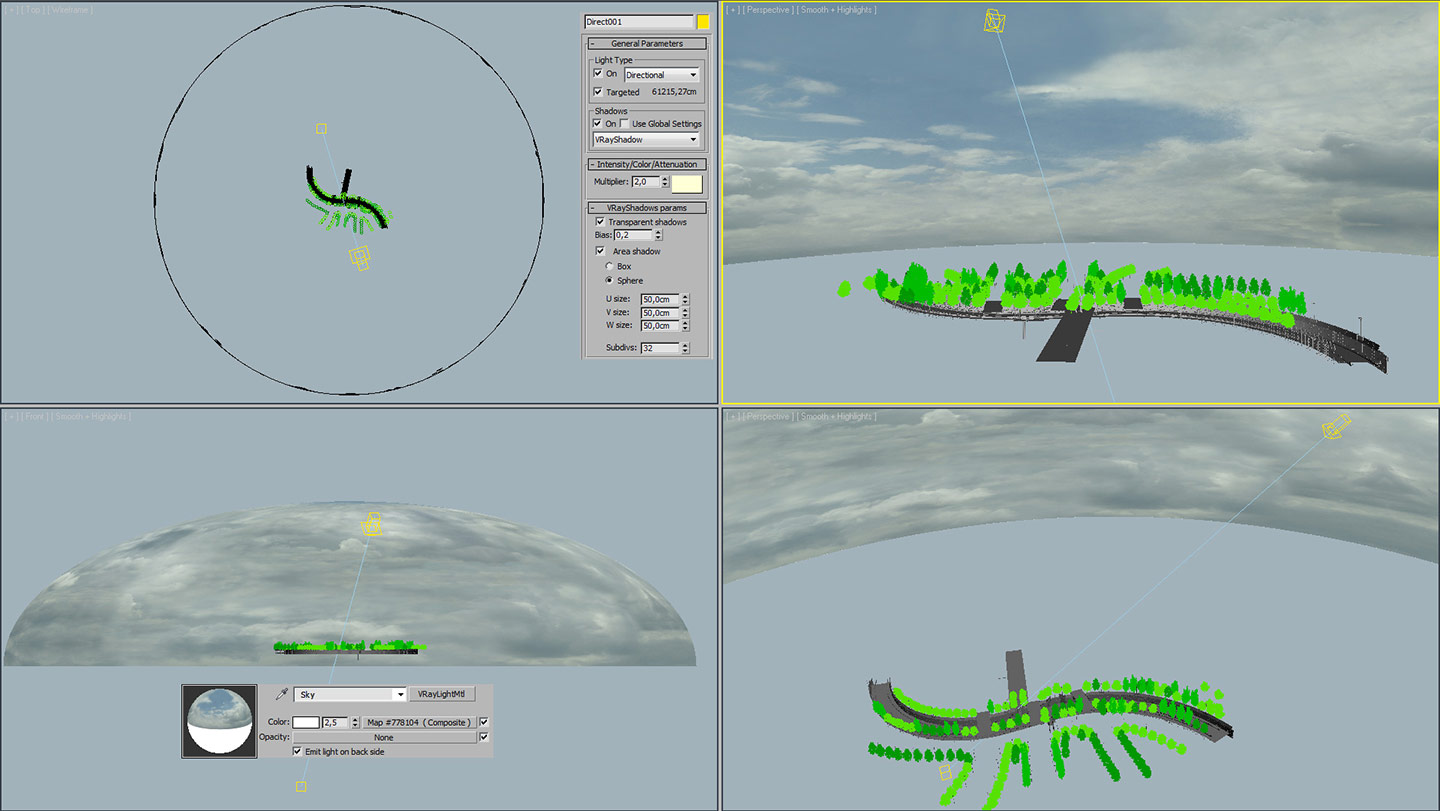Open the Front viewport label menu

[x=35, y=416]
